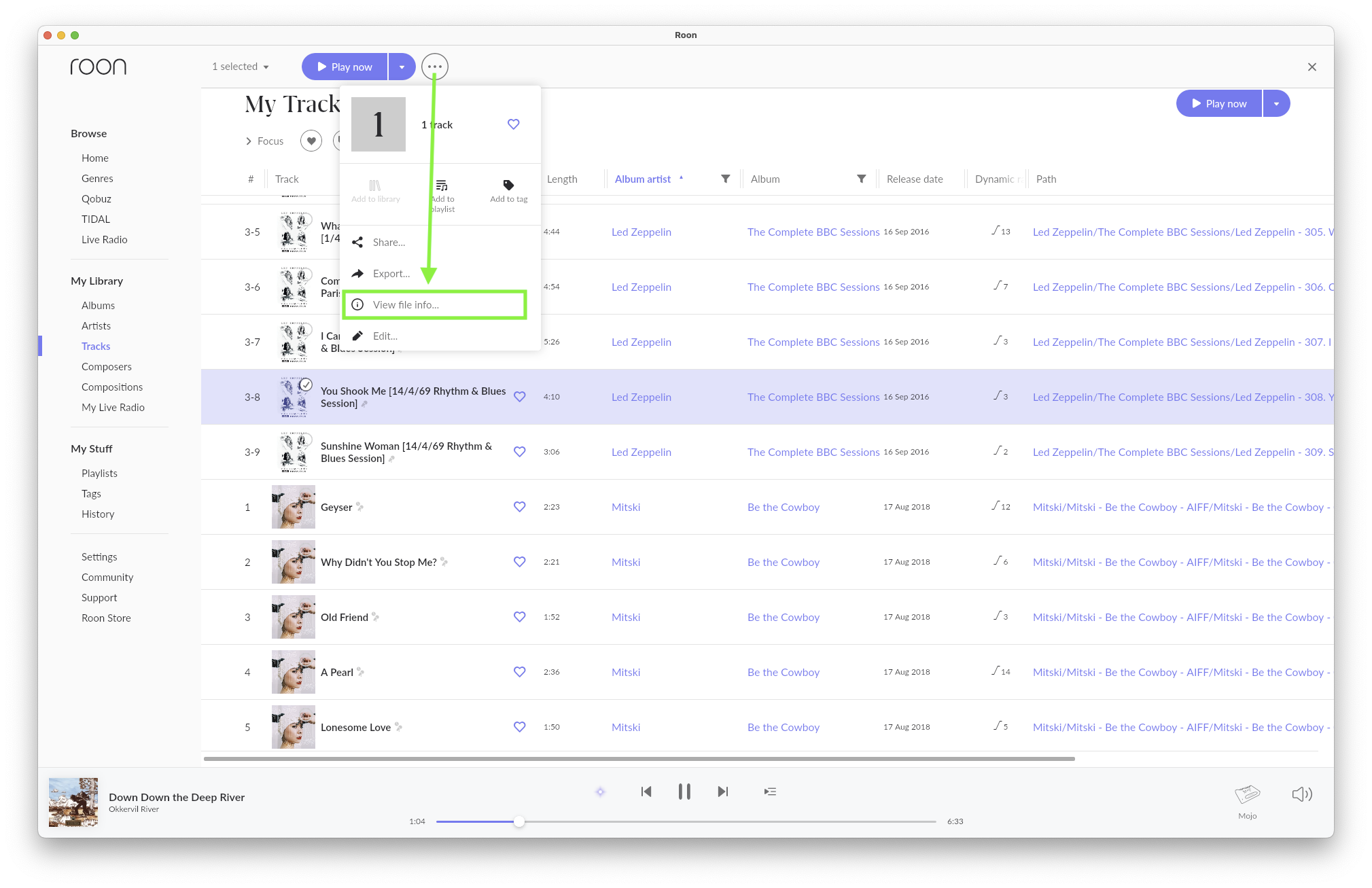Open Live Radio in Browse

[105, 240]
